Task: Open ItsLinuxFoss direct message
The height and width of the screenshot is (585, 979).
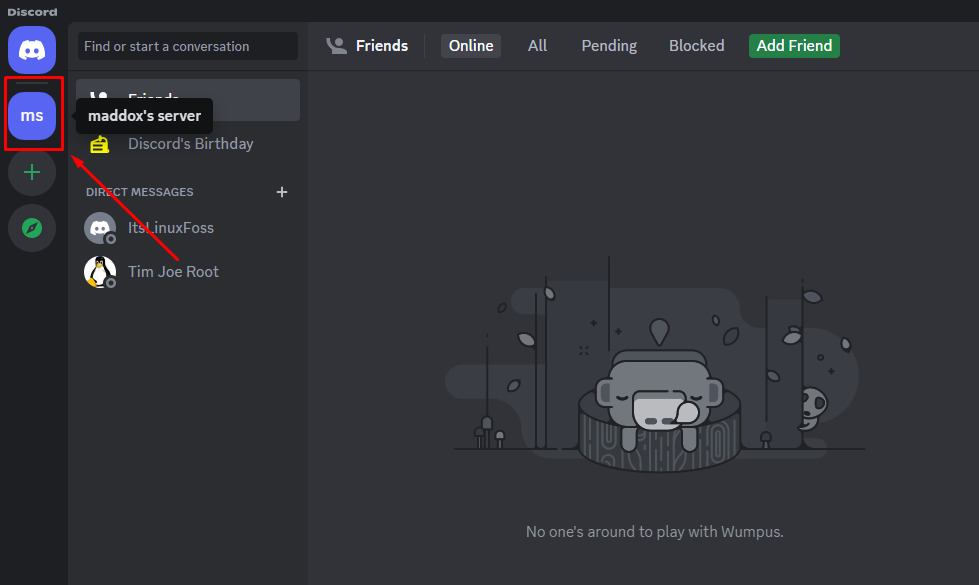Action: coord(187,228)
